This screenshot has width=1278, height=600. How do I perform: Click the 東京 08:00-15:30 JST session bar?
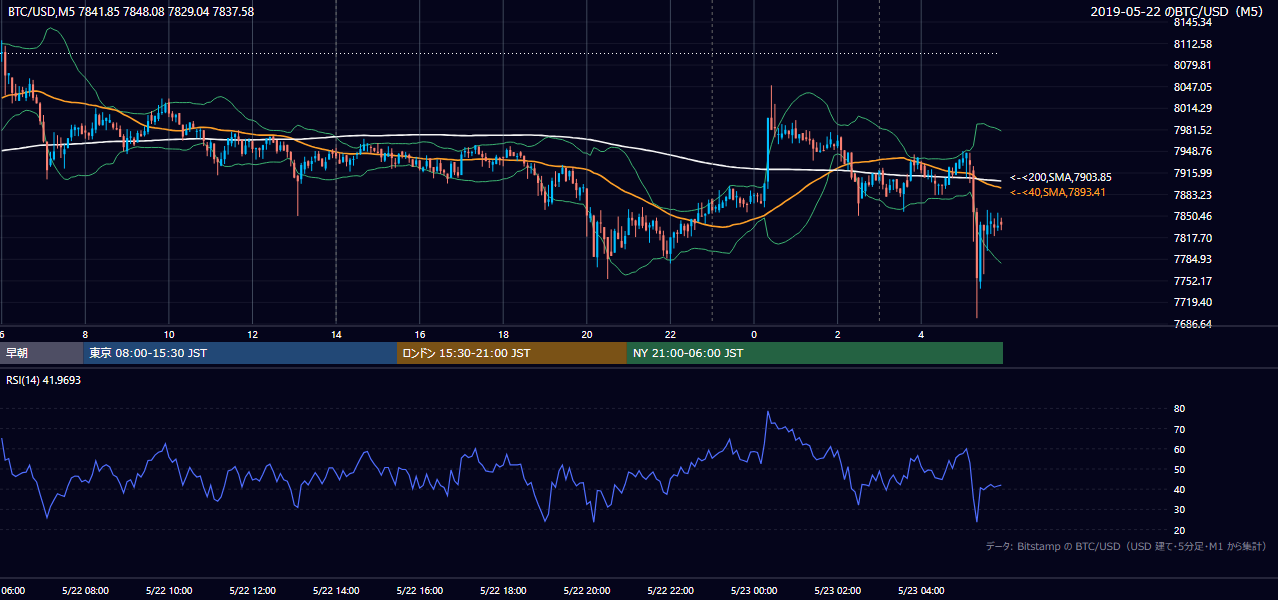pyautogui.click(x=240, y=353)
